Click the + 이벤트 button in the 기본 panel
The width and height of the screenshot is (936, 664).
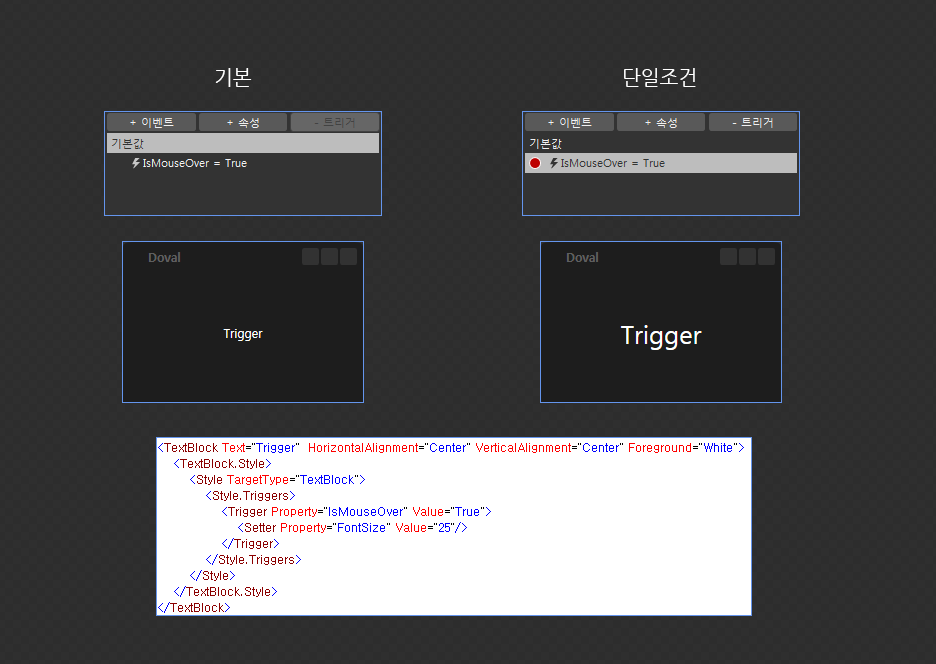tap(152, 122)
